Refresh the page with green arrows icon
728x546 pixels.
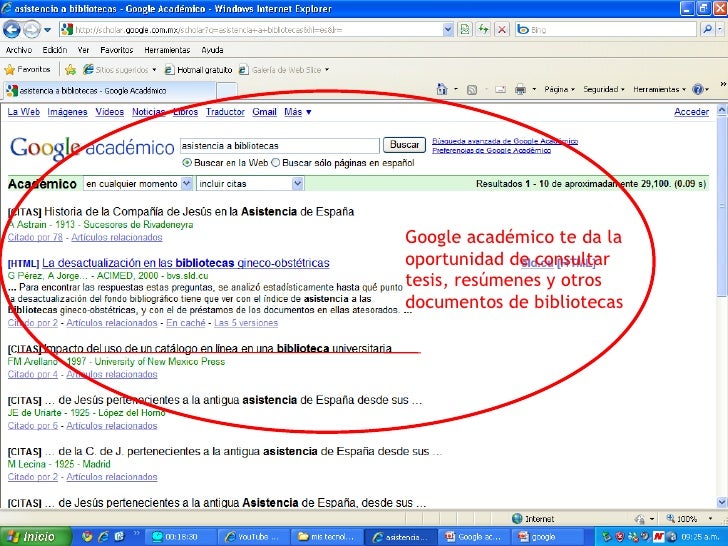coord(483,30)
